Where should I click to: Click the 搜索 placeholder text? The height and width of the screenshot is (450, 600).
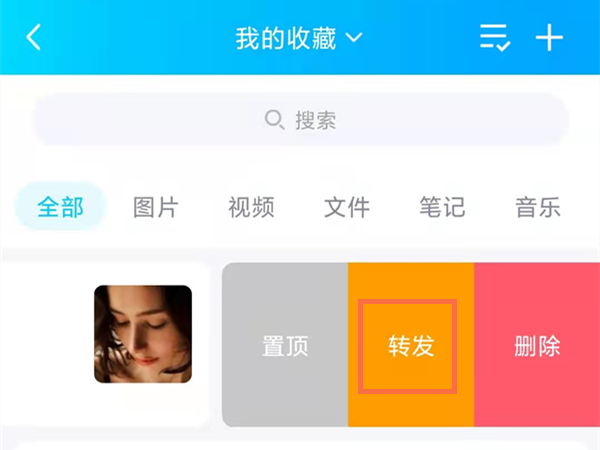[x=315, y=121]
